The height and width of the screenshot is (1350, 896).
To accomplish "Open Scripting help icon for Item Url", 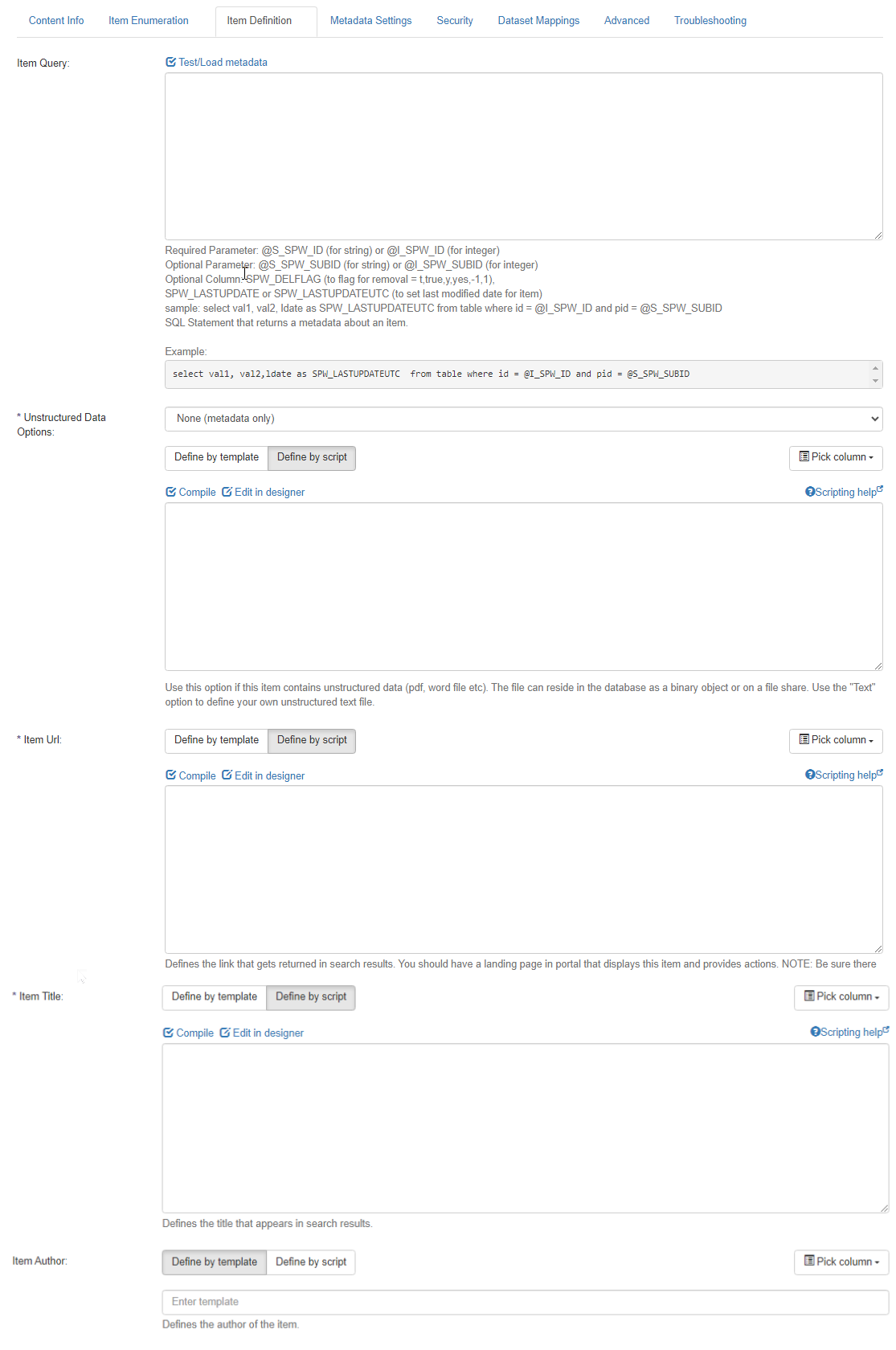I will point(810,775).
